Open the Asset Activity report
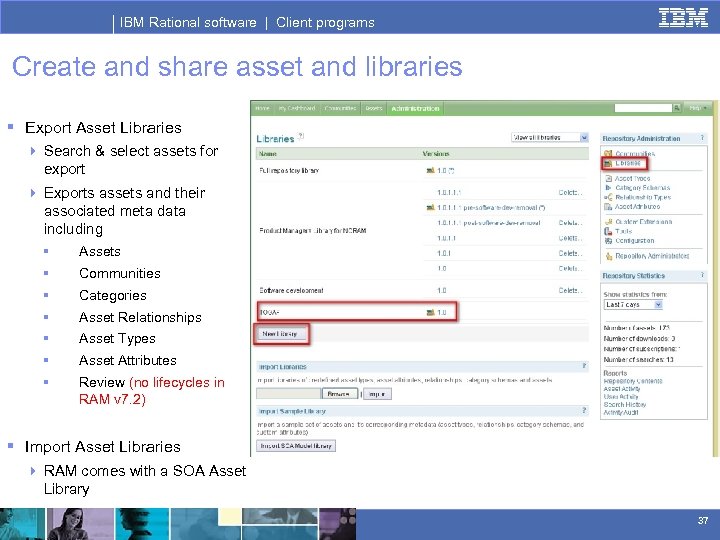 point(622,389)
